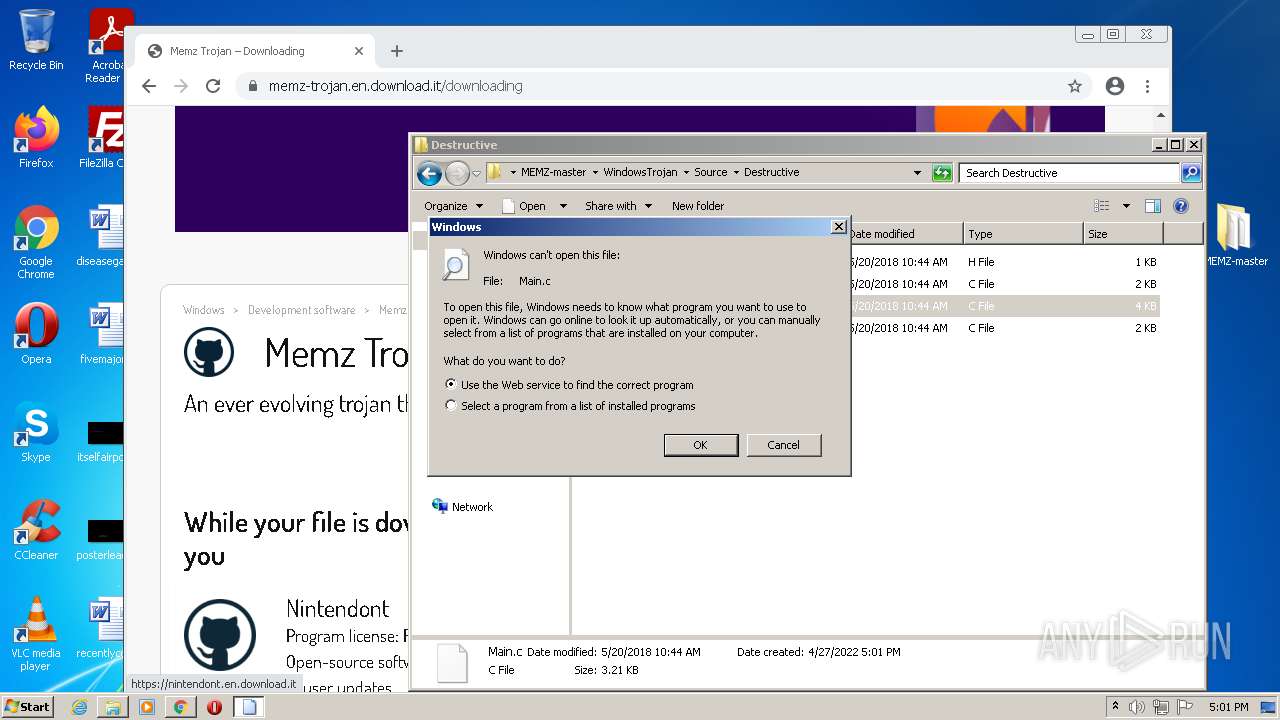Viewport: 1280px width, 720px height.
Task: Open the Share with menu
Action: tap(618, 206)
